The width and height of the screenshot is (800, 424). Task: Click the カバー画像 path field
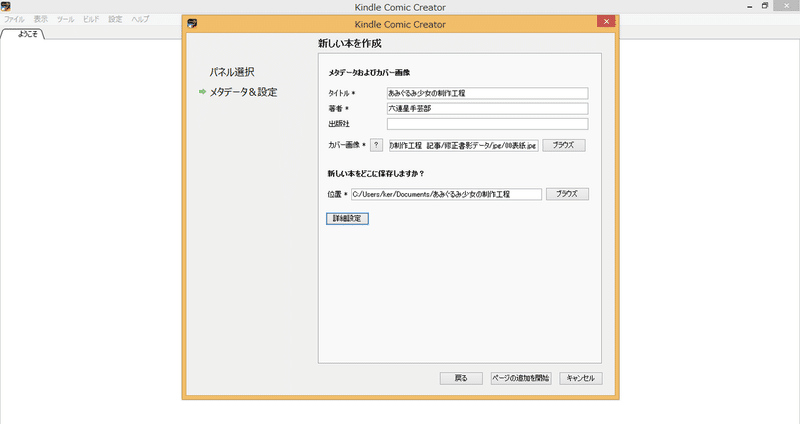[463, 145]
